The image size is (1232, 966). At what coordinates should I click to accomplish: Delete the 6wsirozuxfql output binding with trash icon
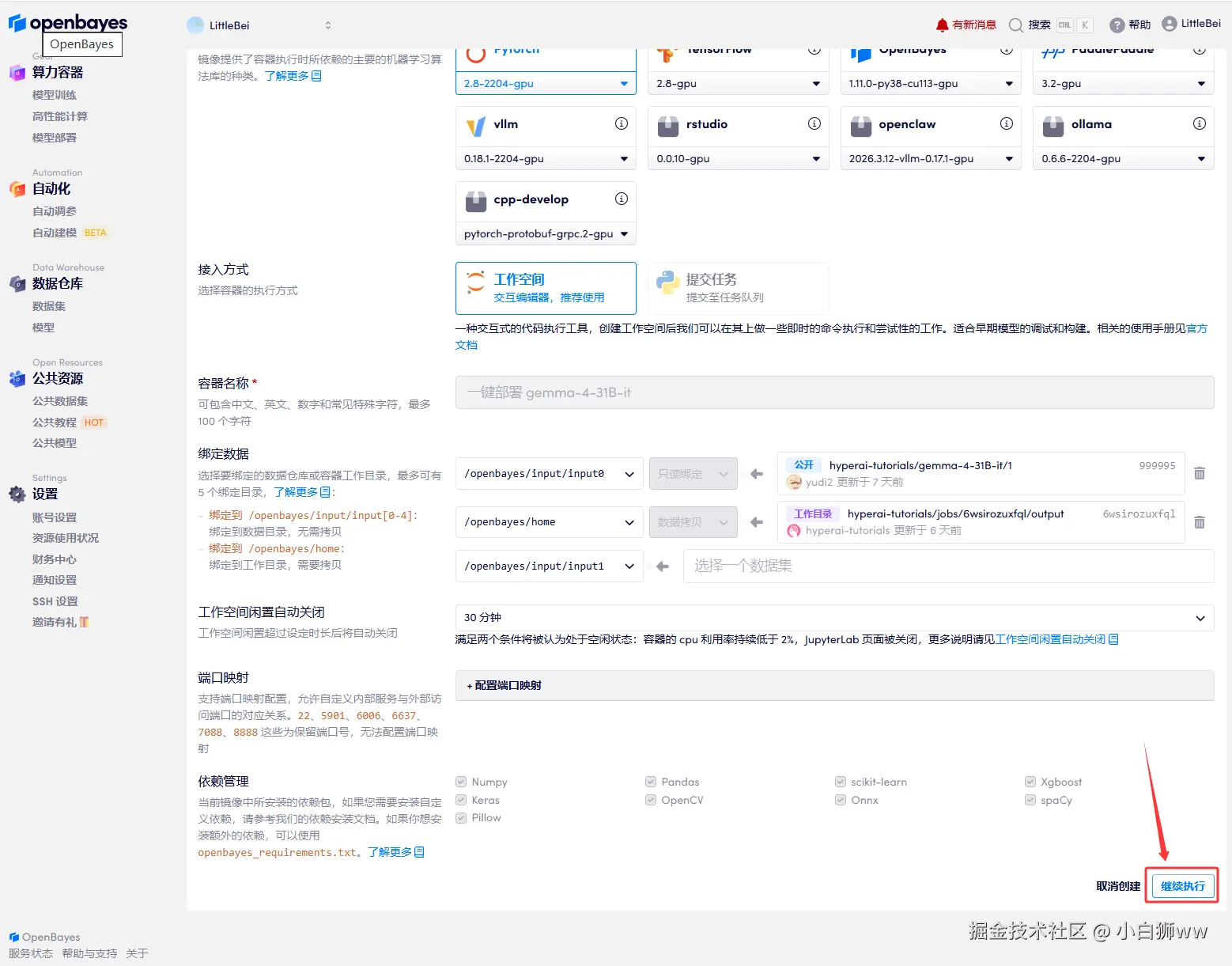point(1200,522)
